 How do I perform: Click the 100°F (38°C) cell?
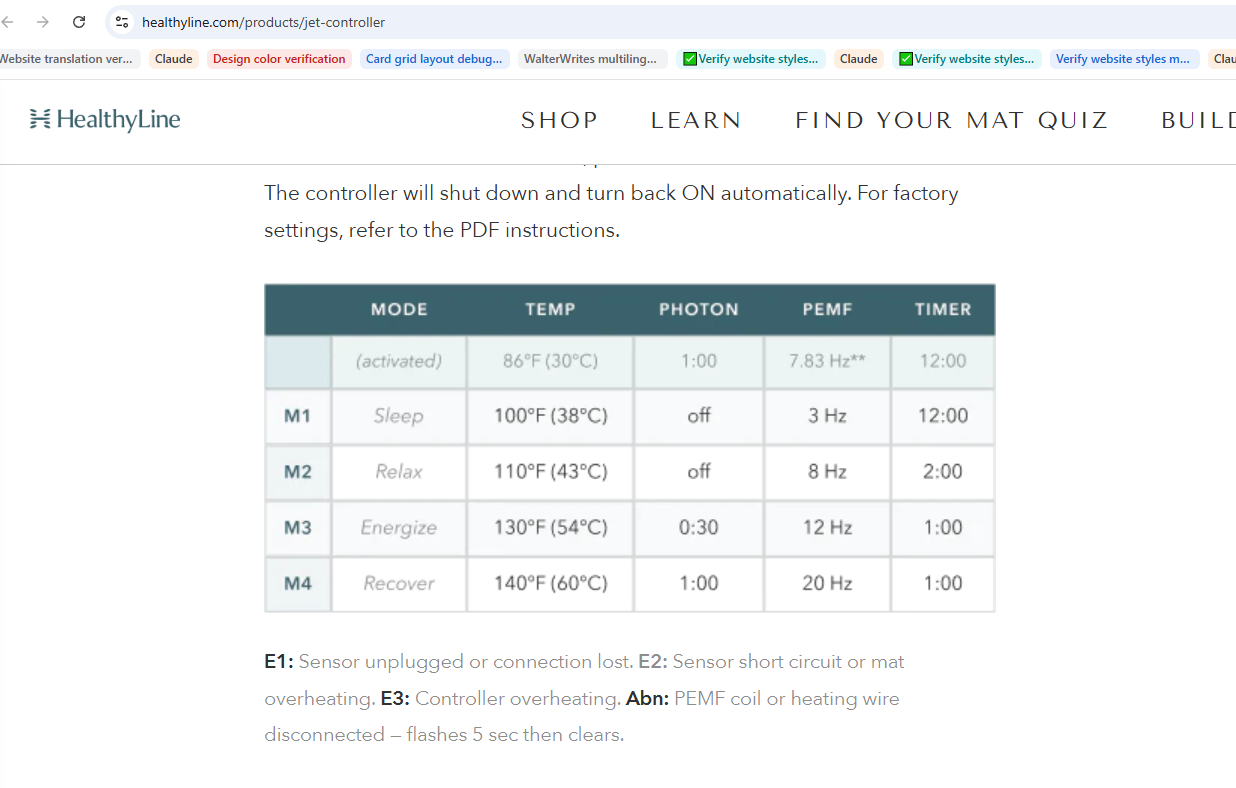550,416
